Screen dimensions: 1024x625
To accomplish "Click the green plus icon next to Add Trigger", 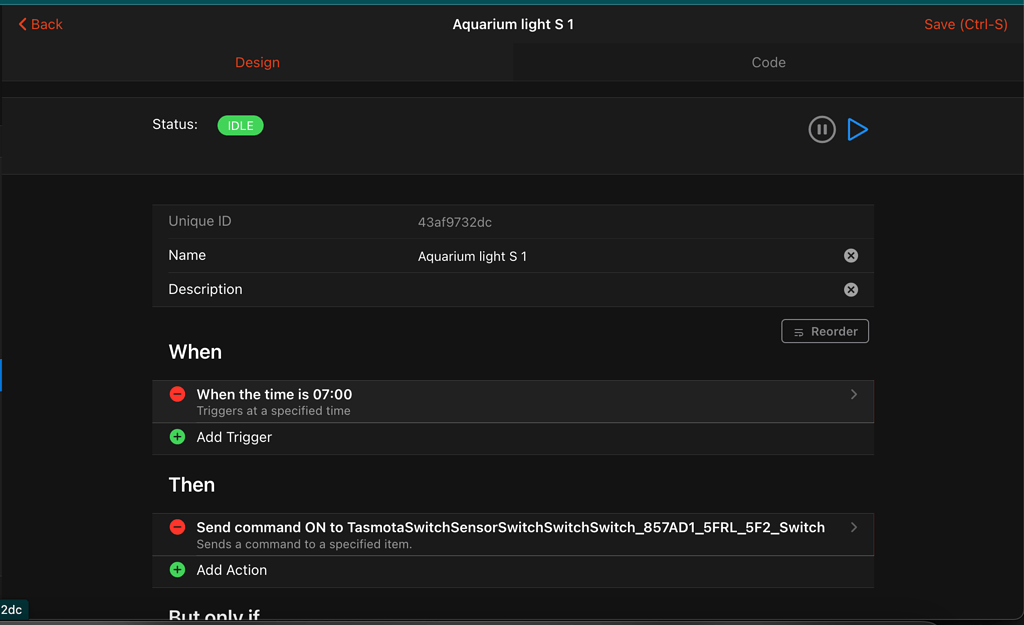I will coord(177,437).
